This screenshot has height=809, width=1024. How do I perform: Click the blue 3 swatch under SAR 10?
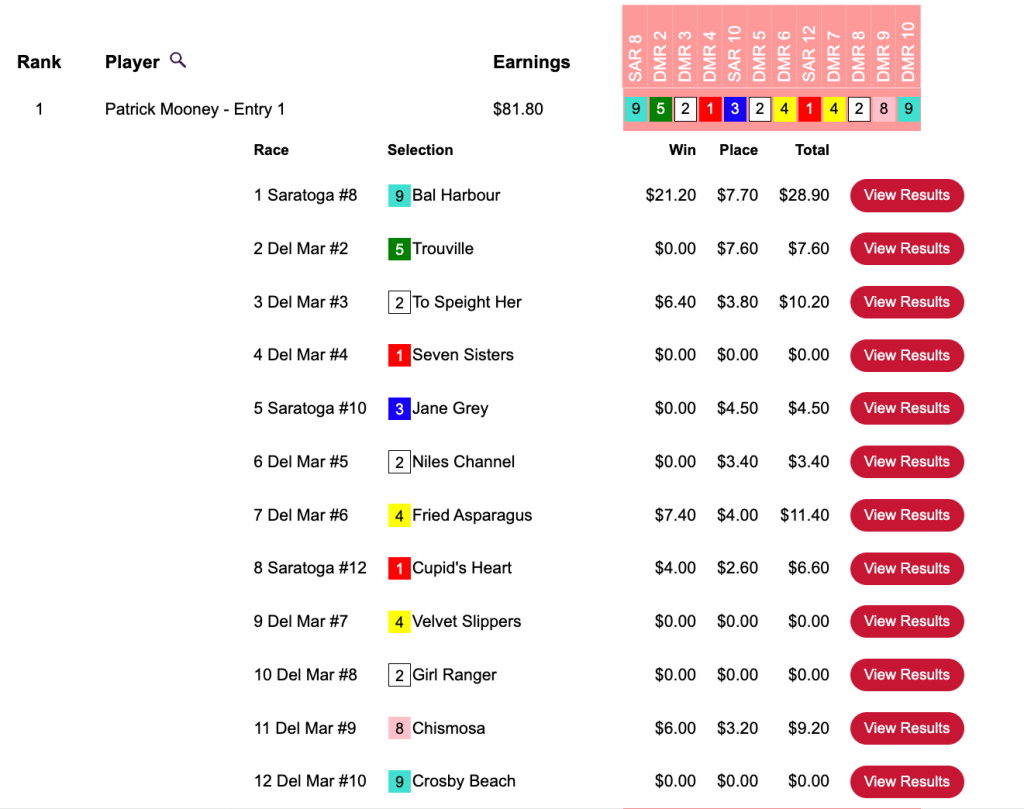[x=734, y=109]
